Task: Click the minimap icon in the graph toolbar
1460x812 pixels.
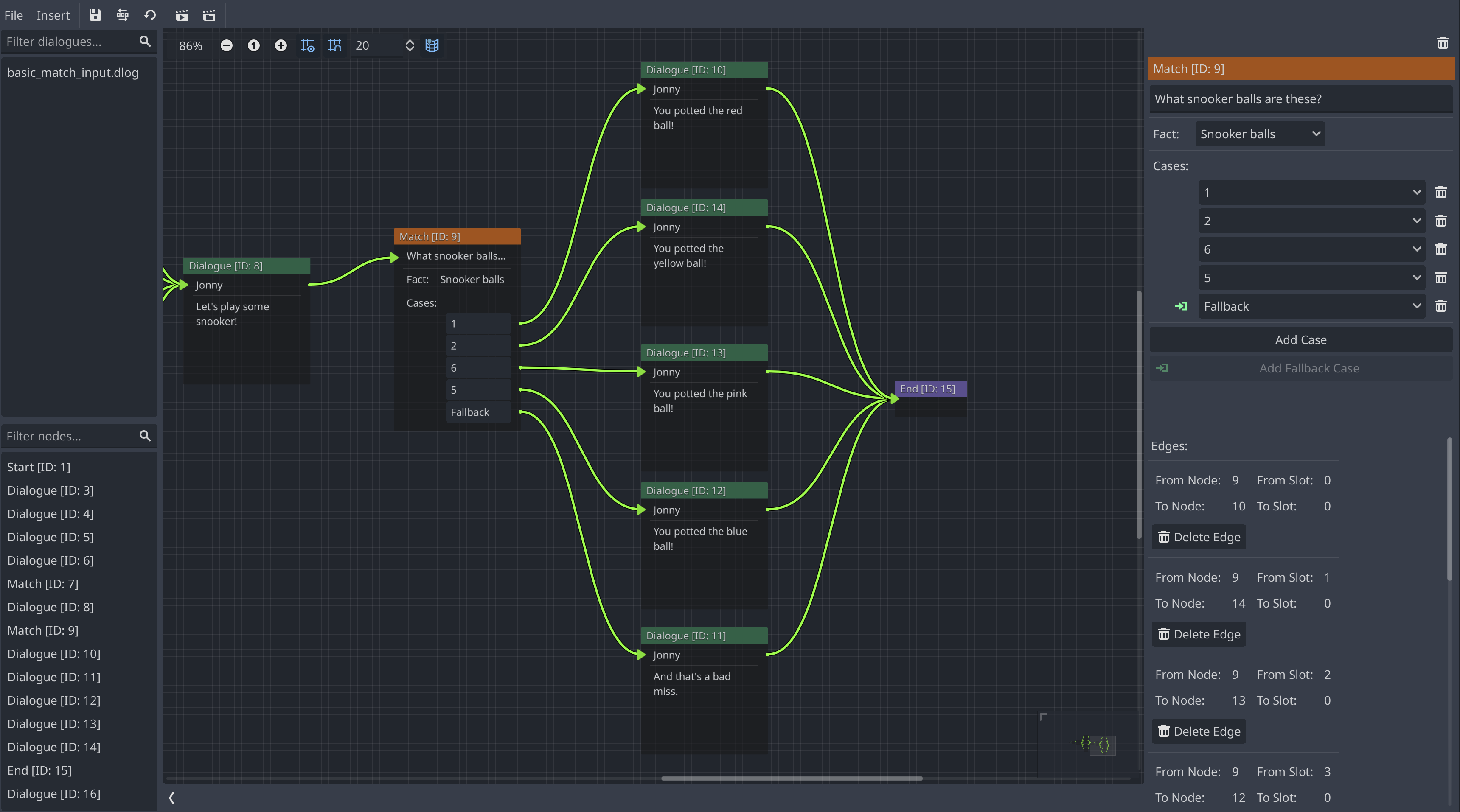Action: click(x=432, y=45)
